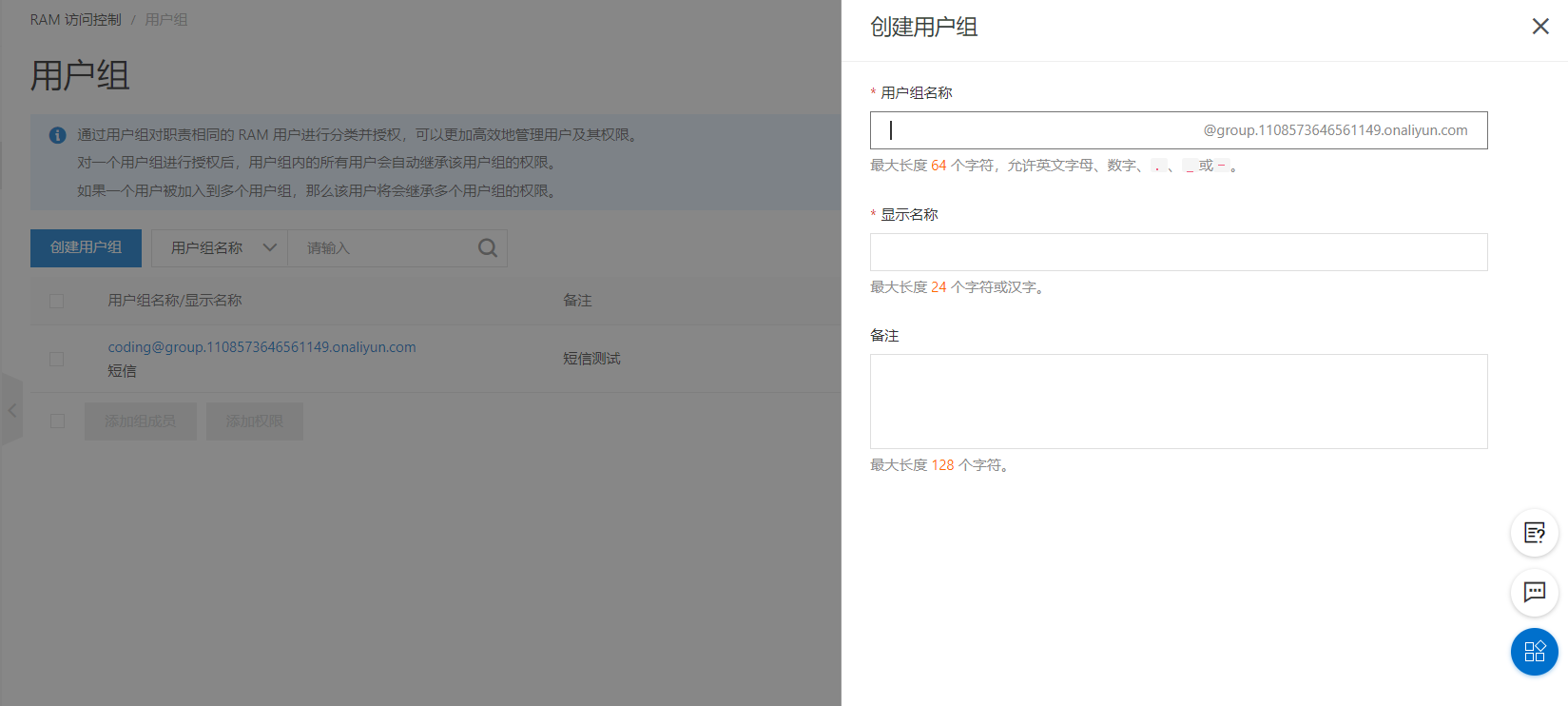Open the feedback survey floating icon
The image size is (1568, 706).
1534,533
